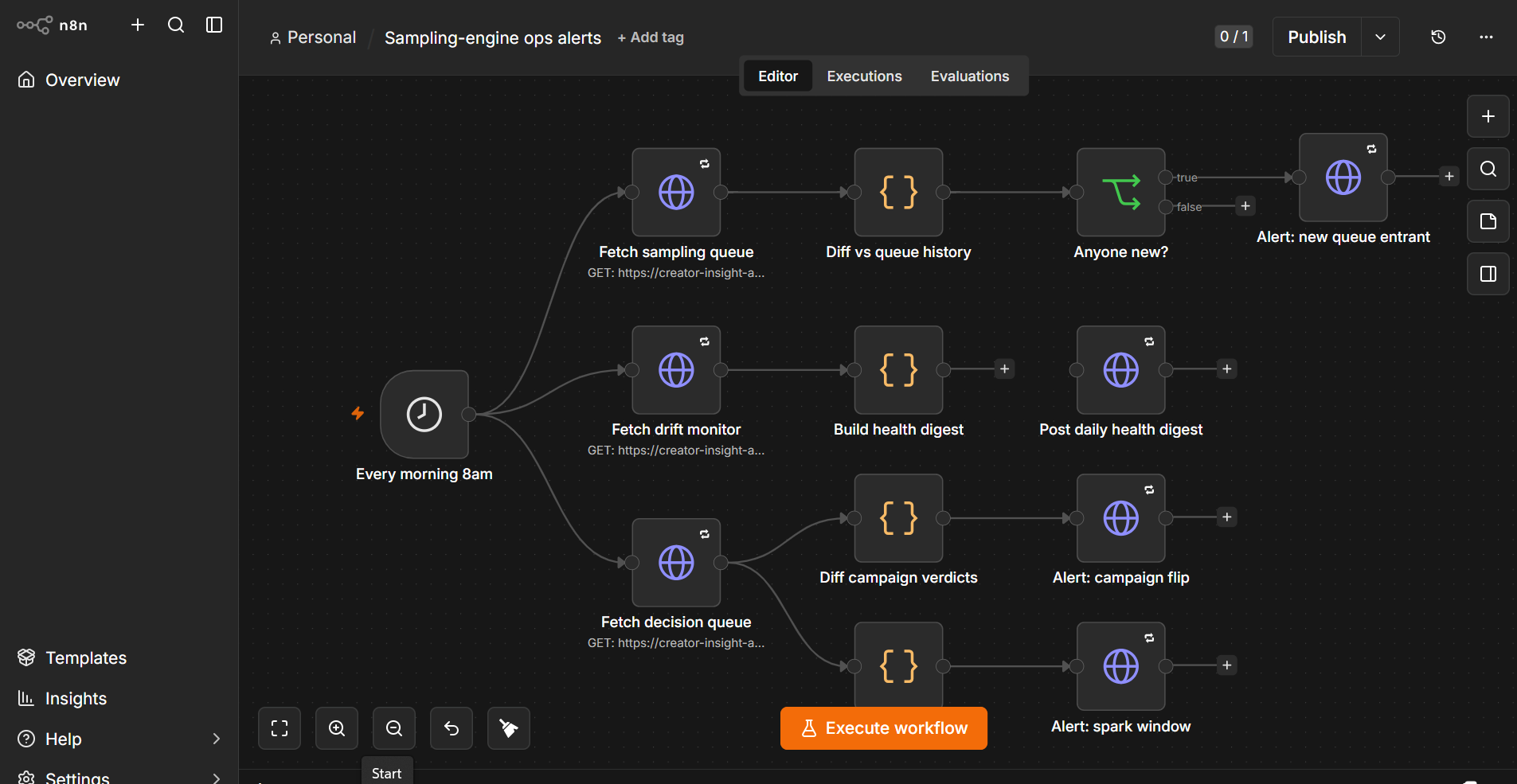Expand the Help submenu
The width and height of the screenshot is (1517, 784).
tap(216, 739)
